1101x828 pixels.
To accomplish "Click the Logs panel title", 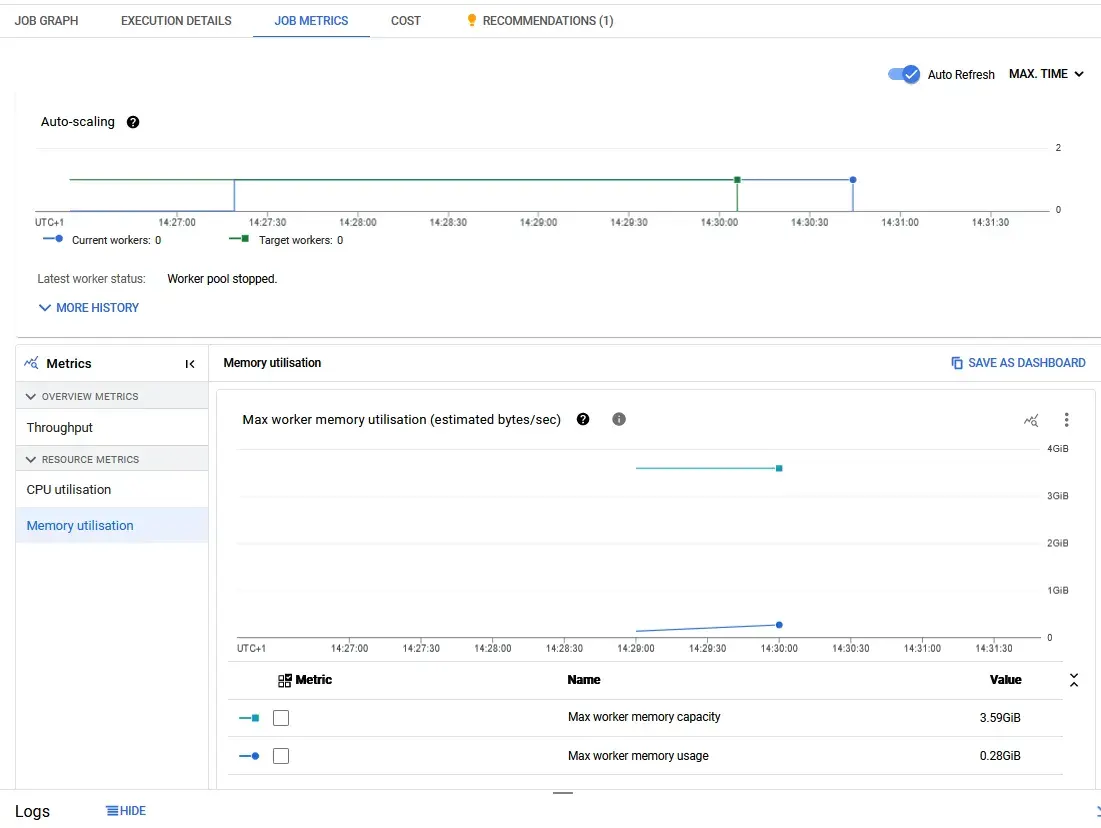I will pos(32,811).
